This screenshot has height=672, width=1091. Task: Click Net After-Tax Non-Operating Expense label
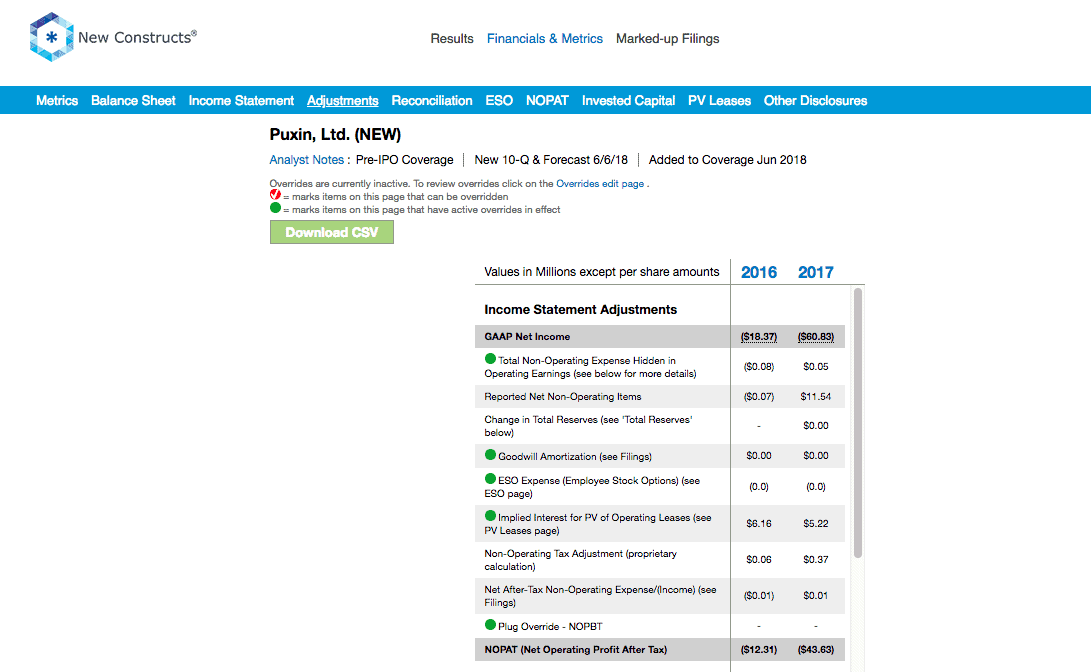(x=600, y=596)
